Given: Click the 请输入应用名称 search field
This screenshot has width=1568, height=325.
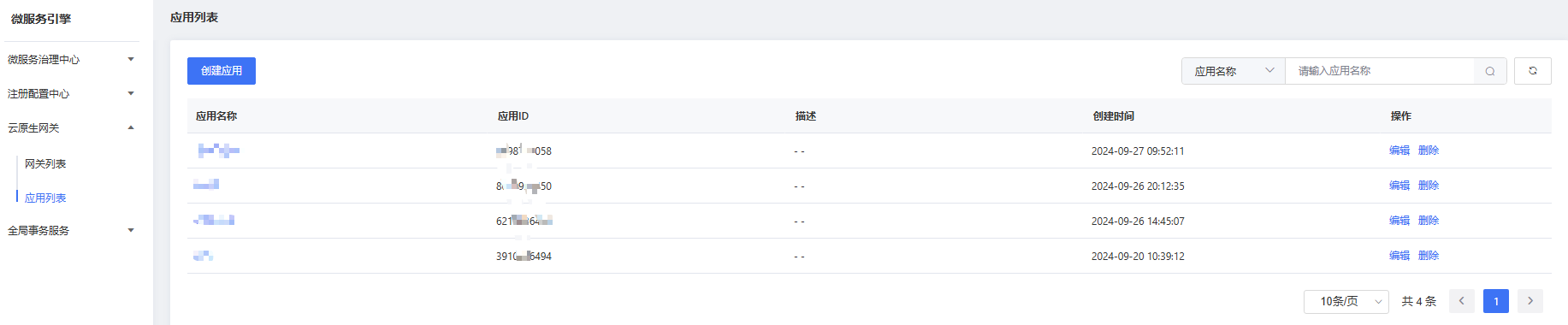Looking at the screenshot, I should [x=1380, y=71].
